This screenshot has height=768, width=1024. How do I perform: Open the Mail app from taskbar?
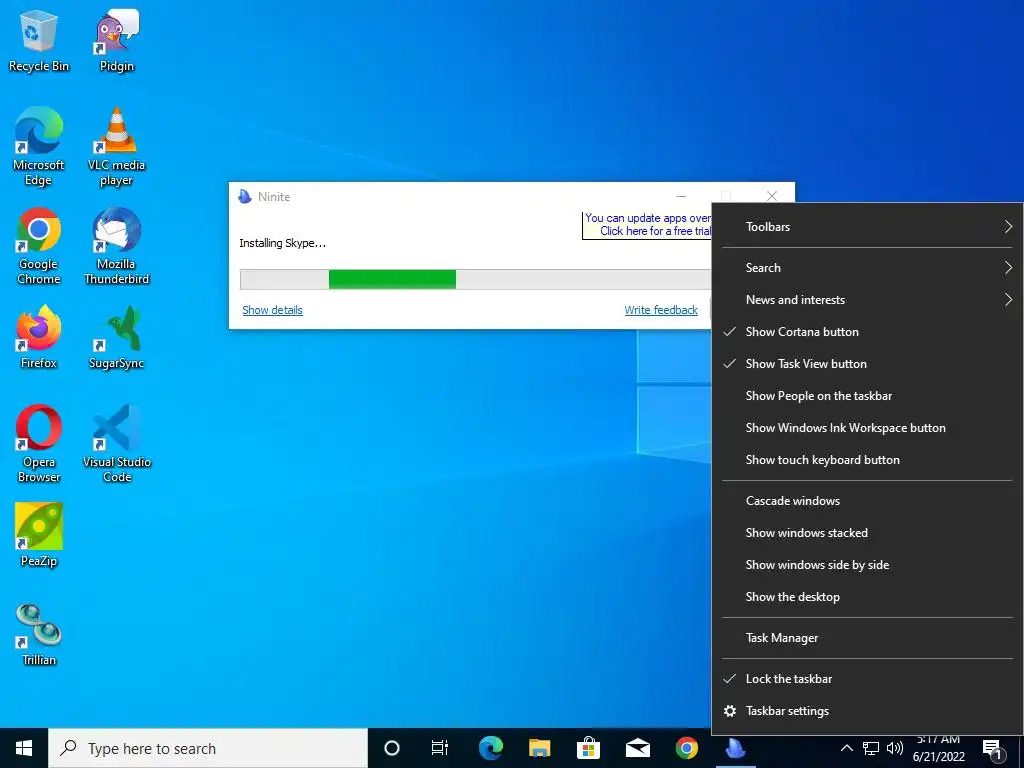point(637,748)
